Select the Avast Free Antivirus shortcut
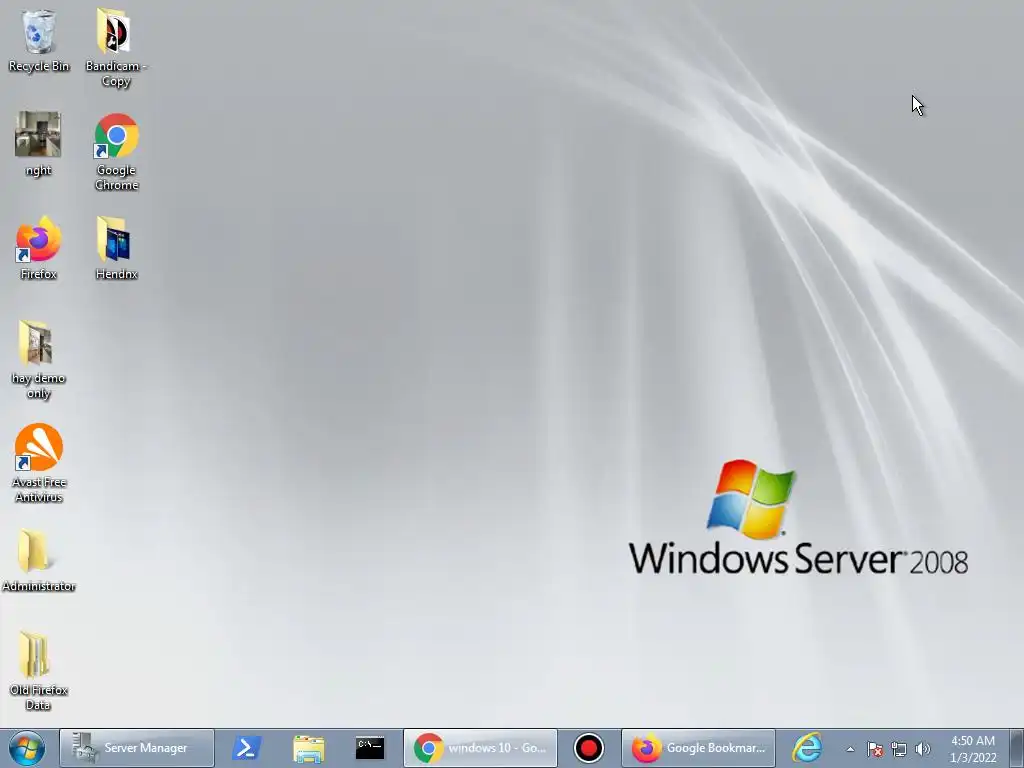Viewport: 1024px width, 768px height. tap(39, 464)
